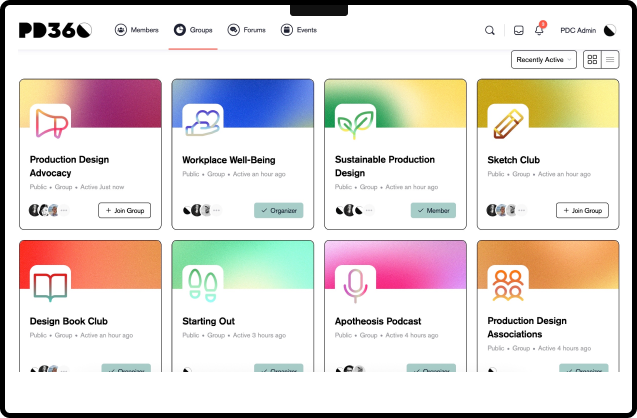The width and height of the screenshot is (637, 418).
Task: Click Sustainable Production Design leaf icon
Action: pos(354,123)
